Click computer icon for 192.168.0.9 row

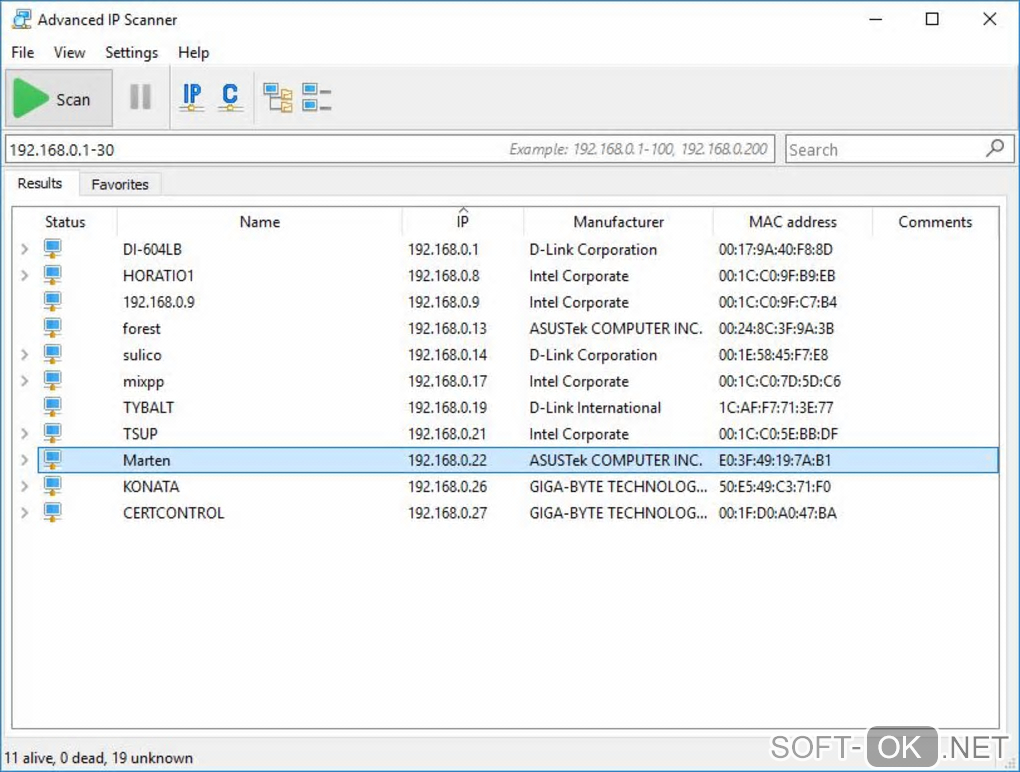53,302
